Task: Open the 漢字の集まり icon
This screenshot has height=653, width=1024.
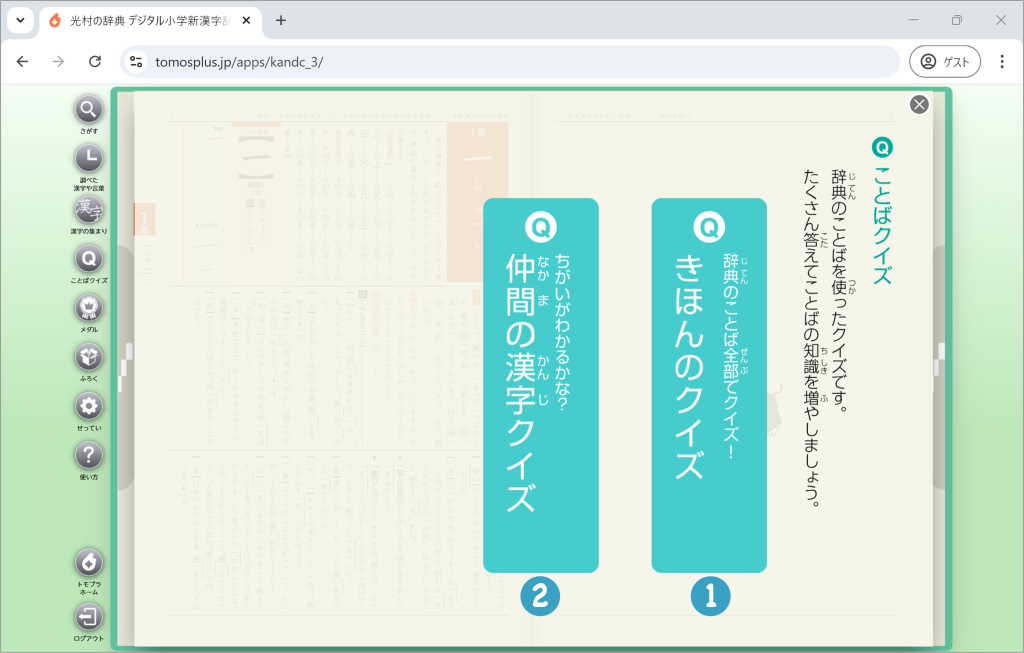Action: (x=89, y=210)
